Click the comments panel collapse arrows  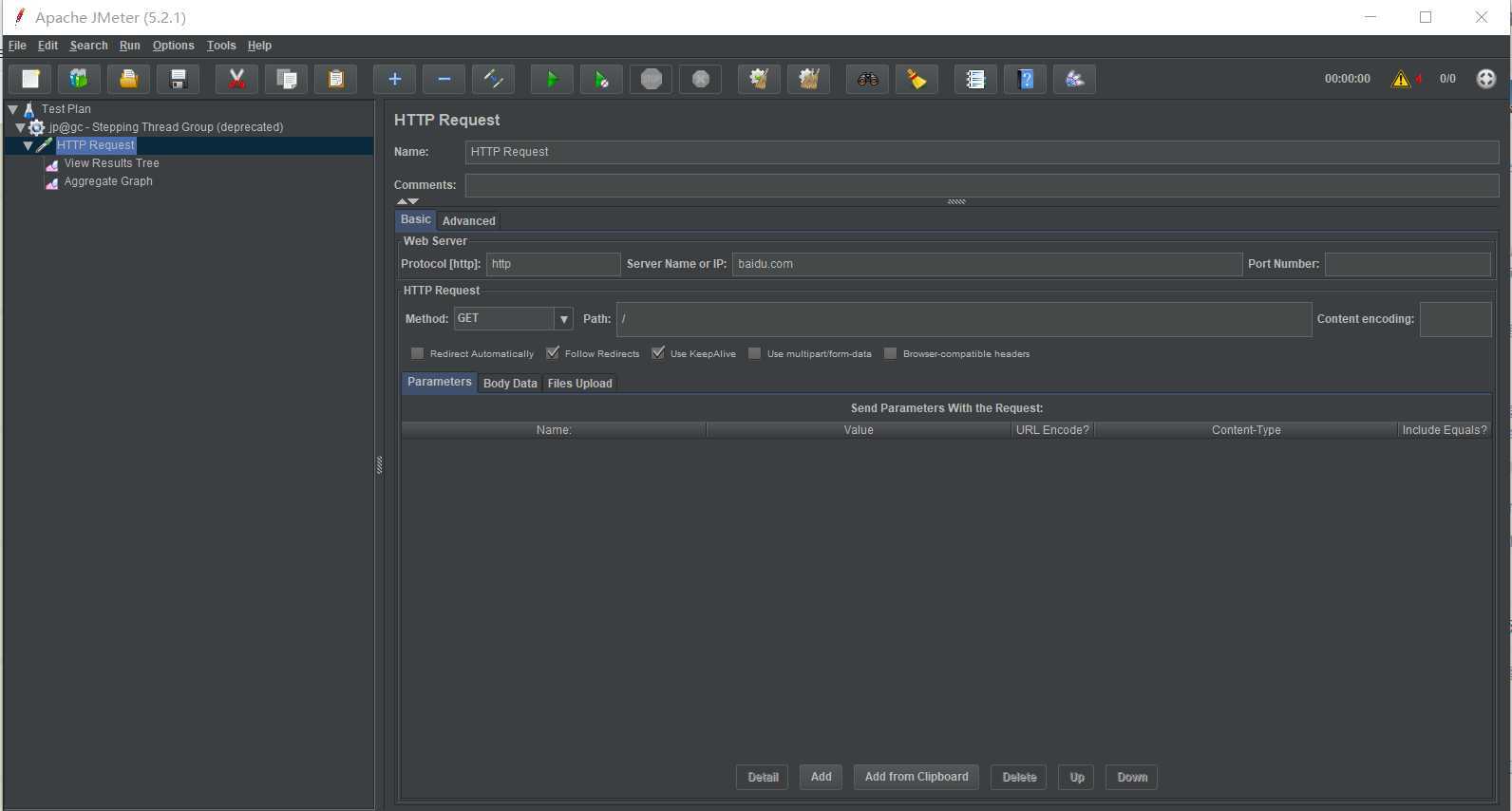tap(407, 201)
